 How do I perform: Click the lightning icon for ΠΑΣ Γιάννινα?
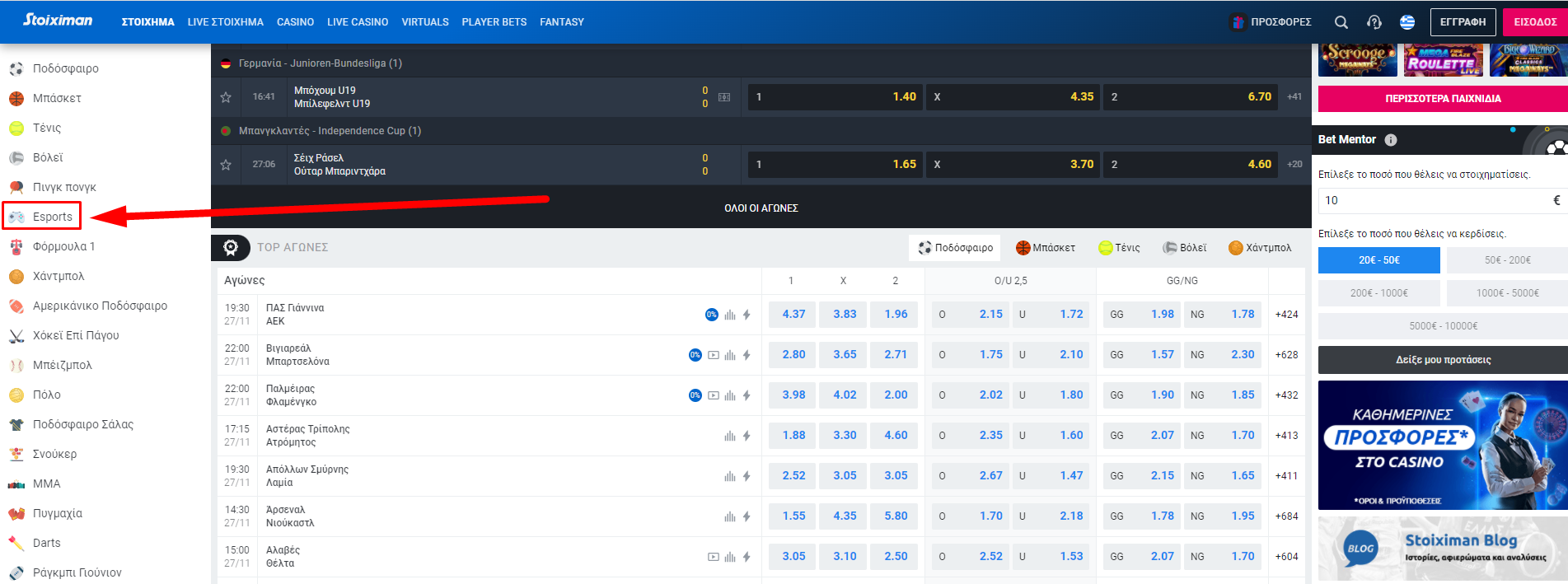click(x=747, y=315)
